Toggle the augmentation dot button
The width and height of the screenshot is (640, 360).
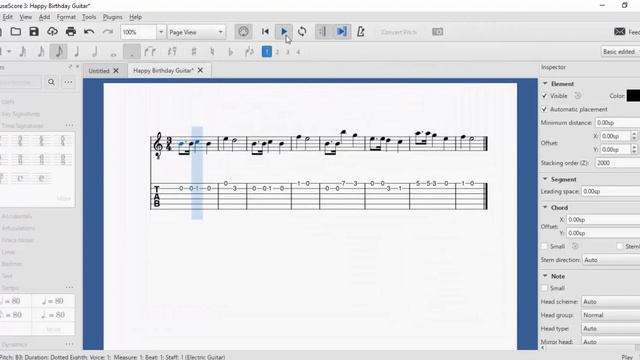pyautogui.click(x=132, y=52)
